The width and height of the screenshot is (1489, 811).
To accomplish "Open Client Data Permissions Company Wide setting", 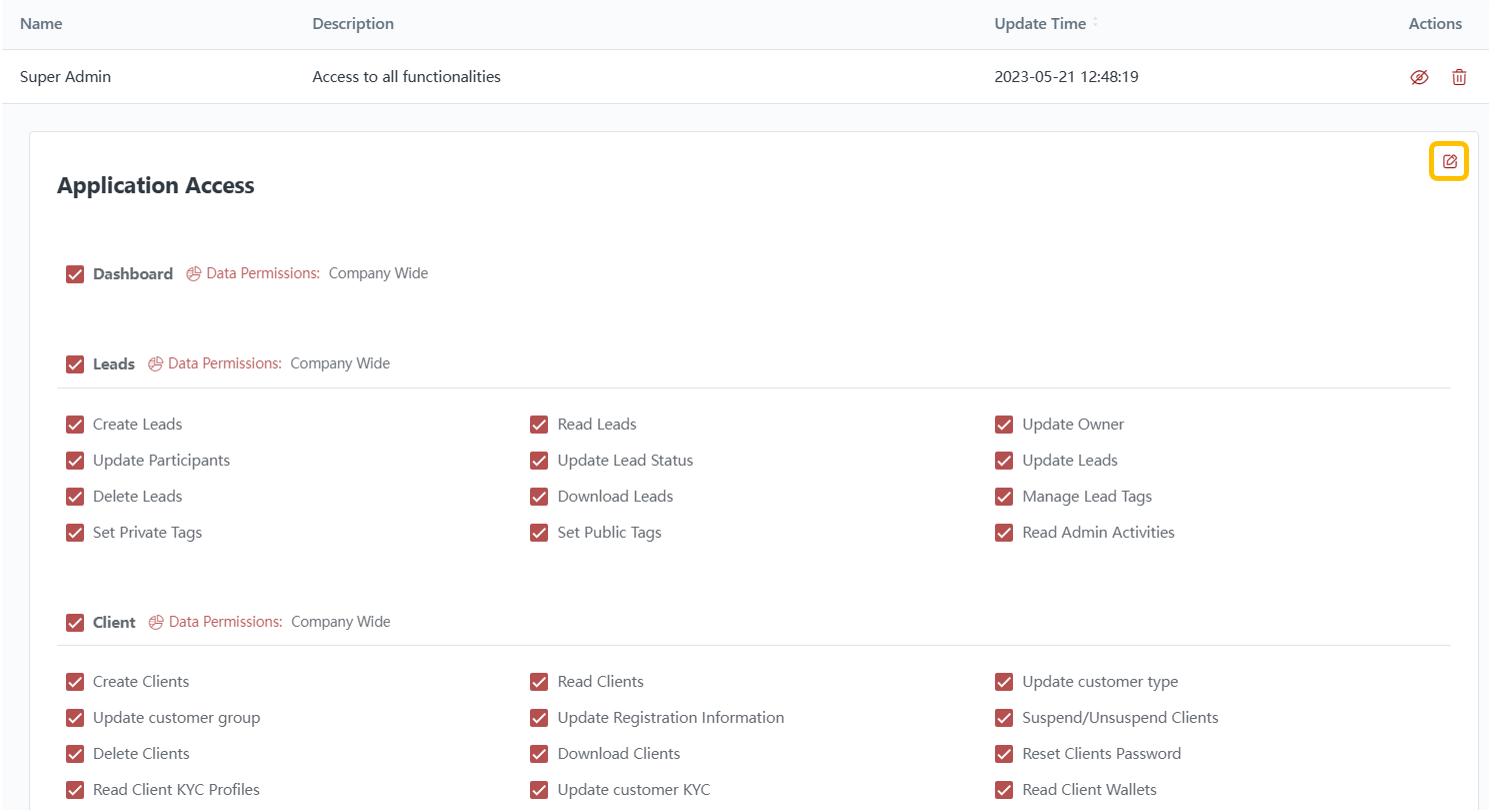I will (340, 622).
